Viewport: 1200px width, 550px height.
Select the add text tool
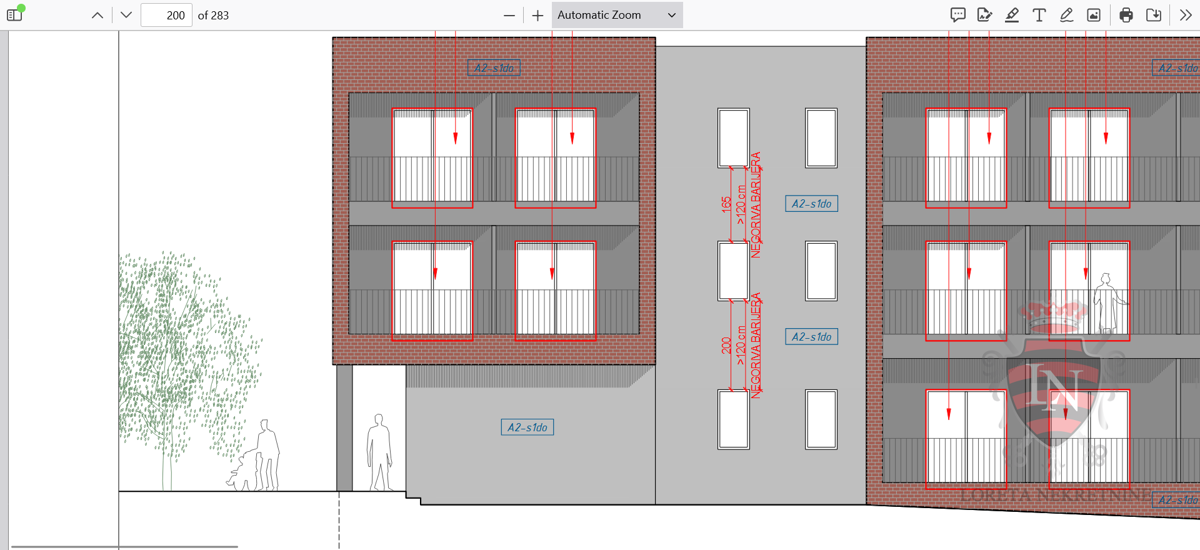(x=1039, y=15)
